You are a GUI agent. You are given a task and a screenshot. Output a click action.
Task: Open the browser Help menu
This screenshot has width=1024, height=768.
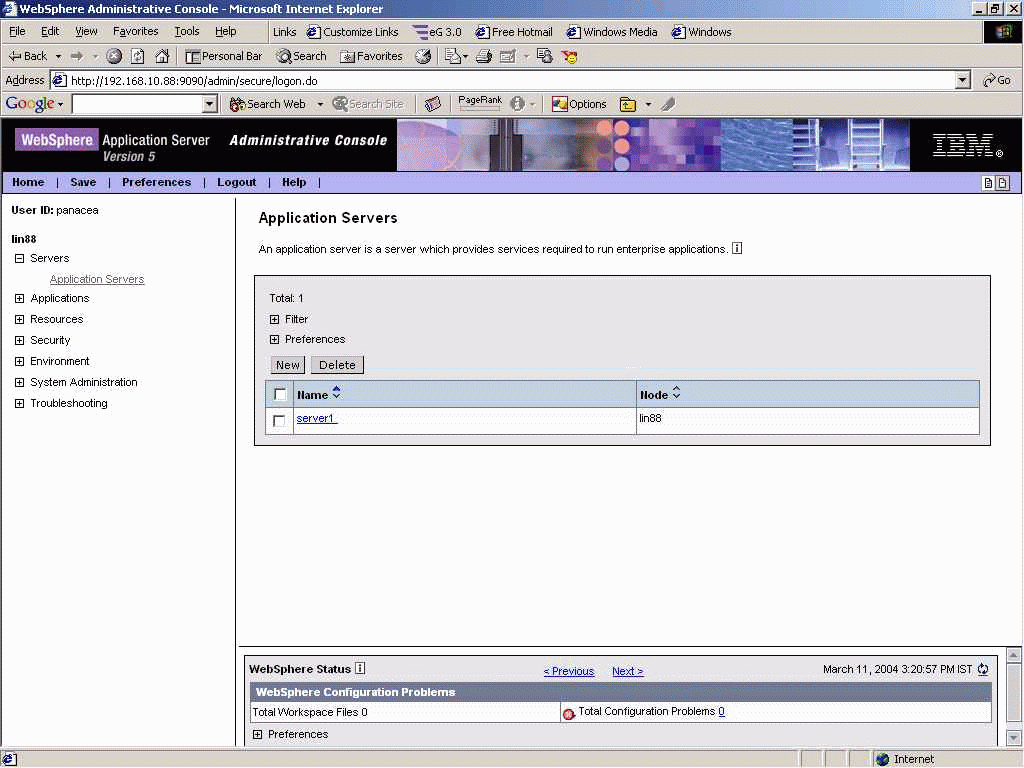tap(225, 31)
